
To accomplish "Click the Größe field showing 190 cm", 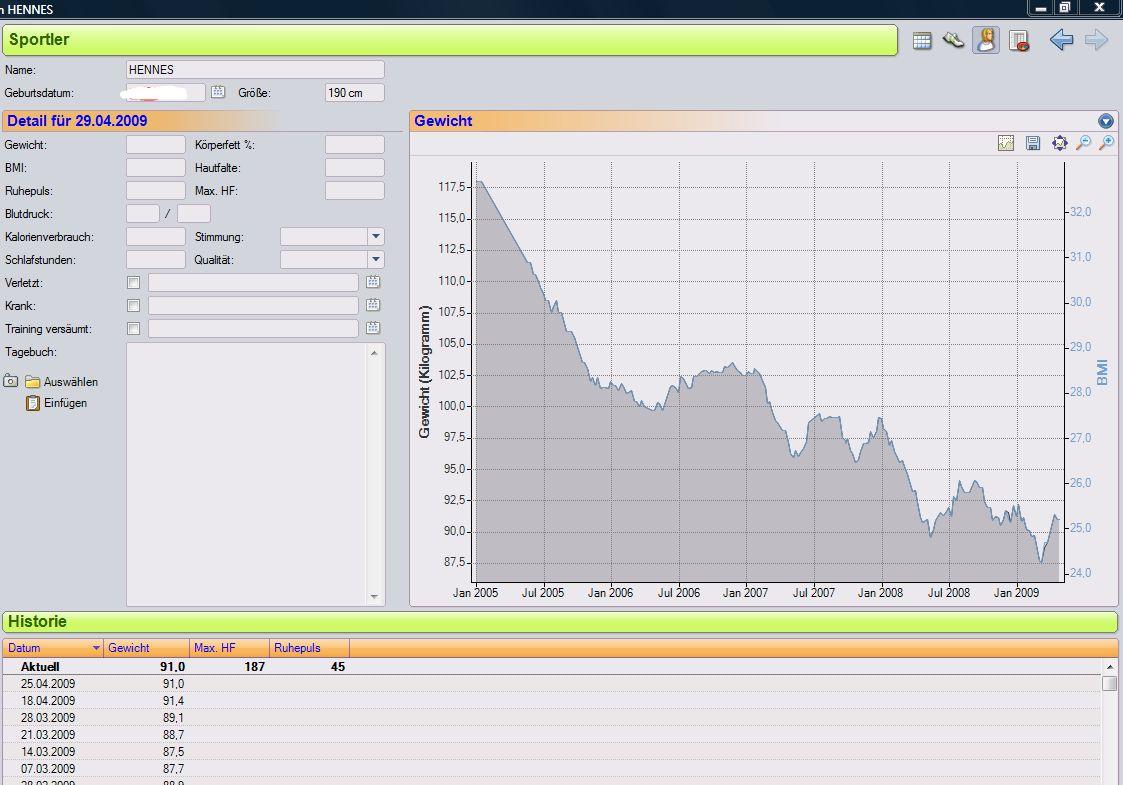I will coord(355,92).
